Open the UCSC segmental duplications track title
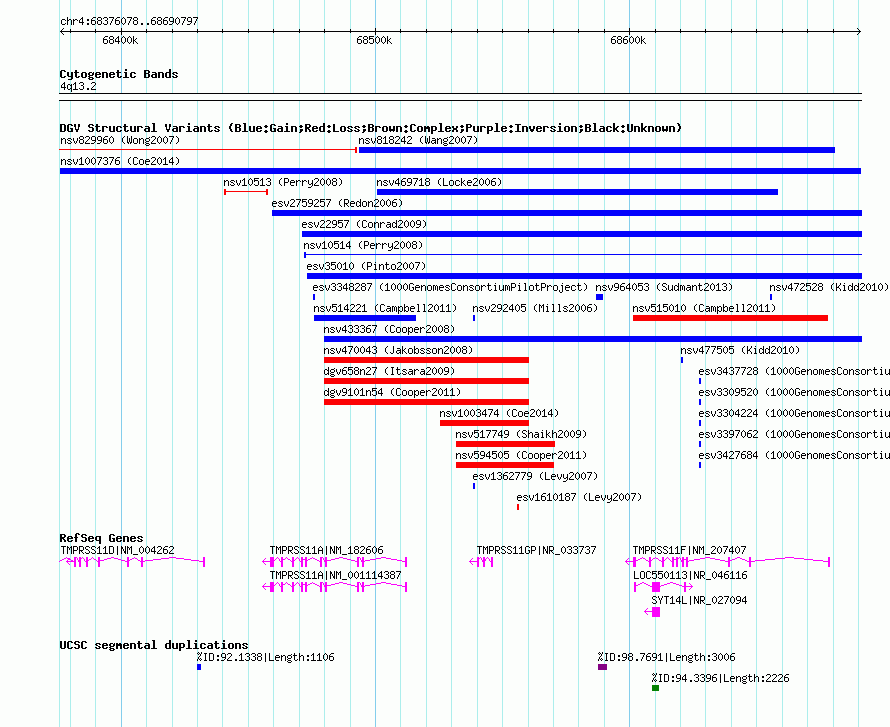890x727 pixels. tap(154, 645)
